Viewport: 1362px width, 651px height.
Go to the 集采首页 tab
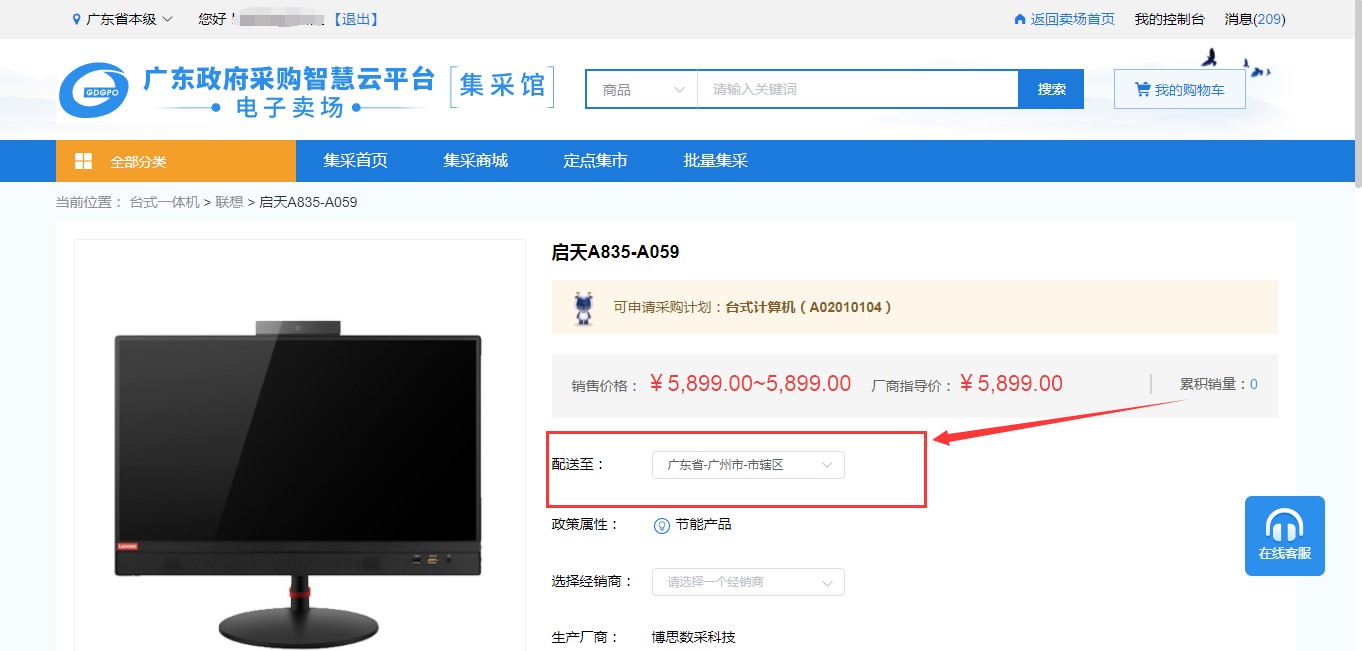tap(355, 161)
